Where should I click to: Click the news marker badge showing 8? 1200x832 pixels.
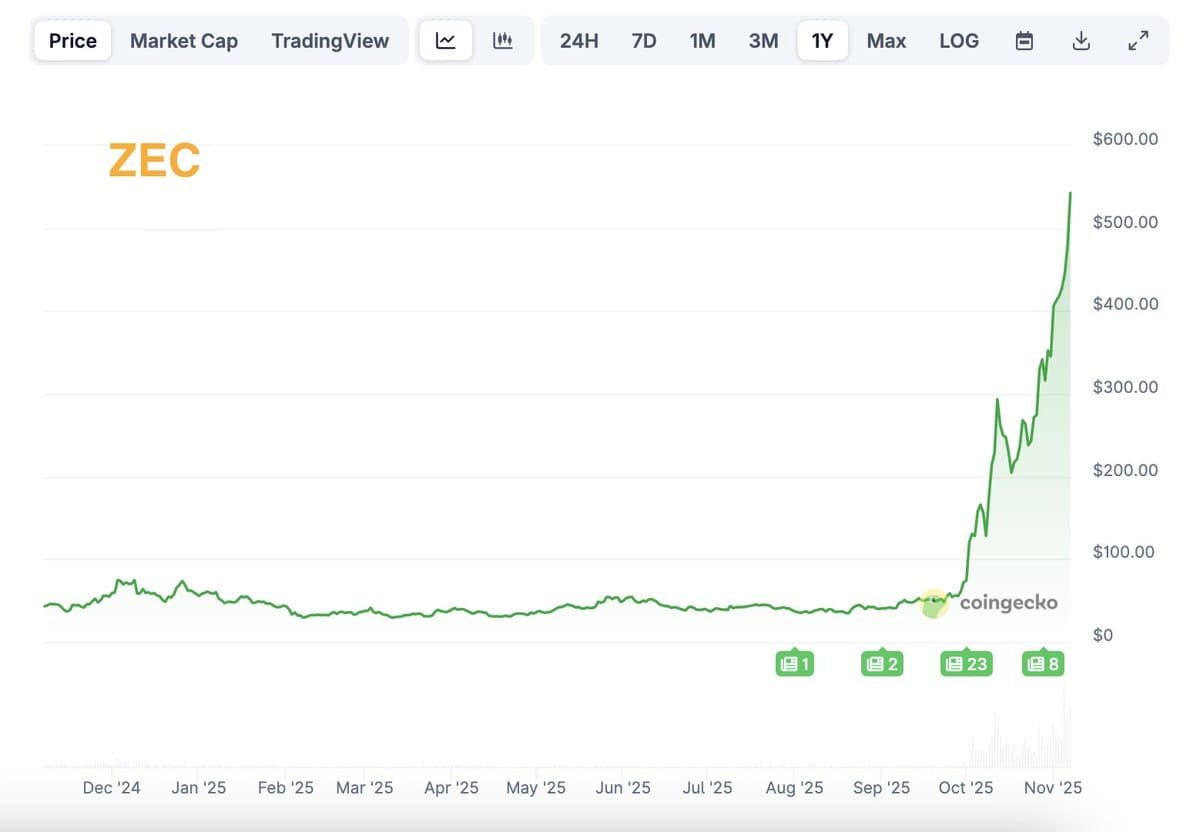coord(1042,663)
